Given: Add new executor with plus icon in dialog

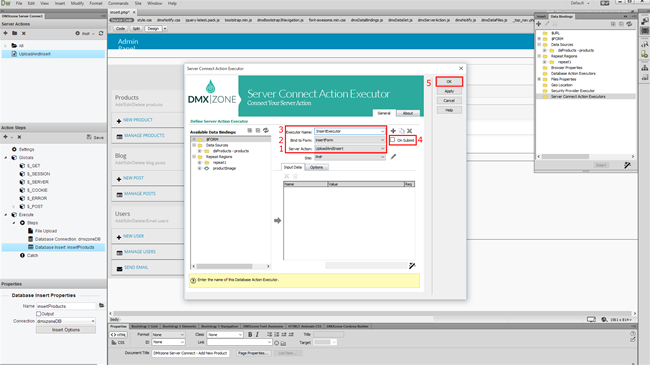Looking at the screenshot, I should (393, 131).
